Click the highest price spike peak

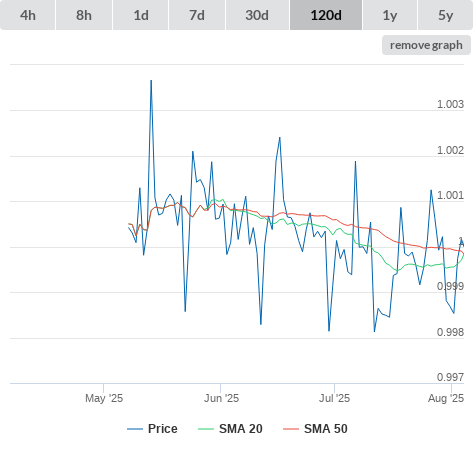pyautogui.click(x=151, y=80)
